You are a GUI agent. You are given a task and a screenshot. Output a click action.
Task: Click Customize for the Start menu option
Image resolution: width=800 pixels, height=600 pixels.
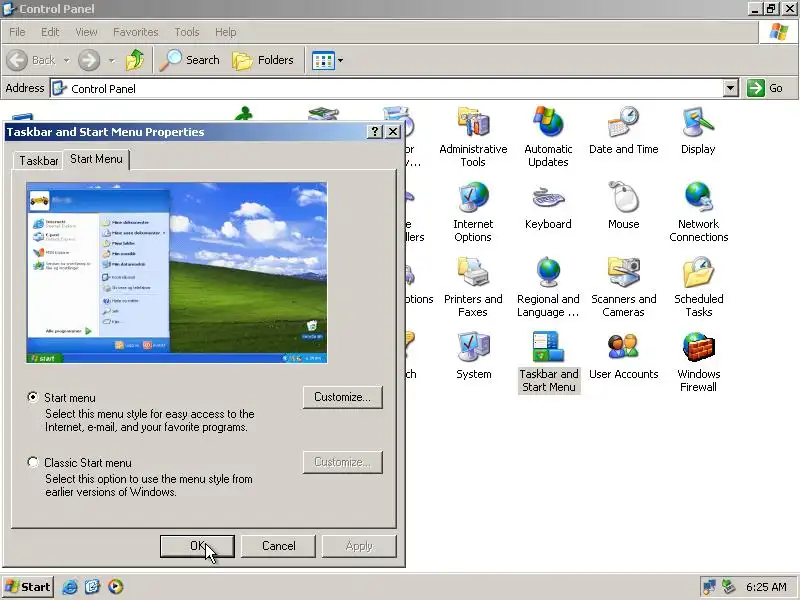point(342,397)
